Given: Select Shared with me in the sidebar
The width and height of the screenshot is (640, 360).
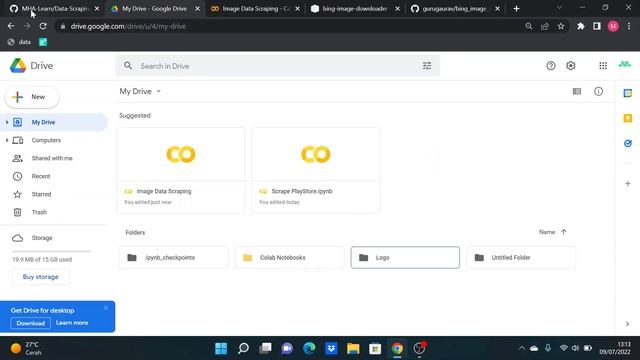Looking at the screenshot, I should tap(52, 158).
